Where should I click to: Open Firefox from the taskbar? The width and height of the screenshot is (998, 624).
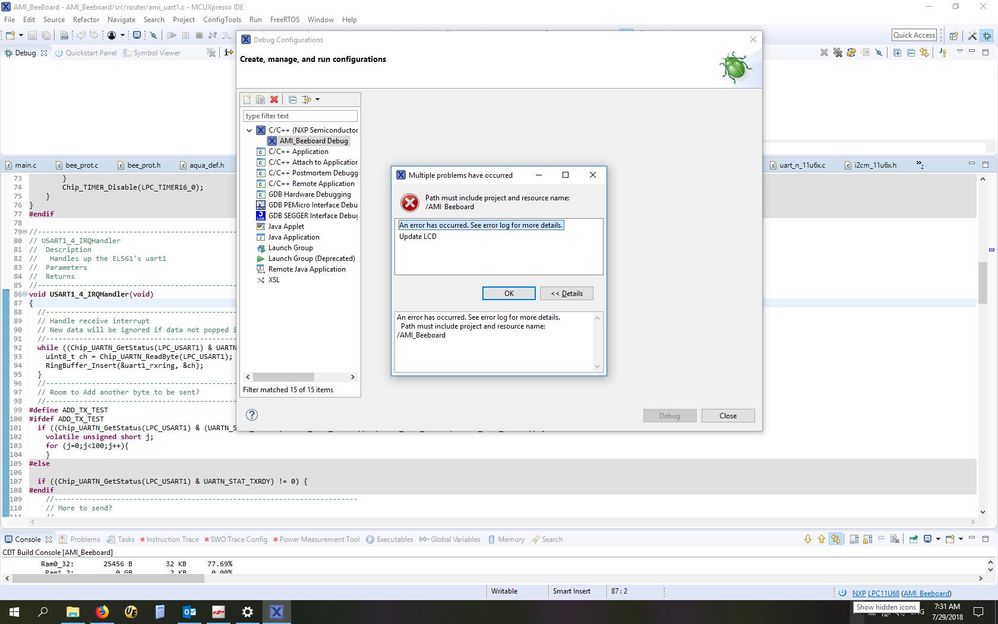click(102, 612)
